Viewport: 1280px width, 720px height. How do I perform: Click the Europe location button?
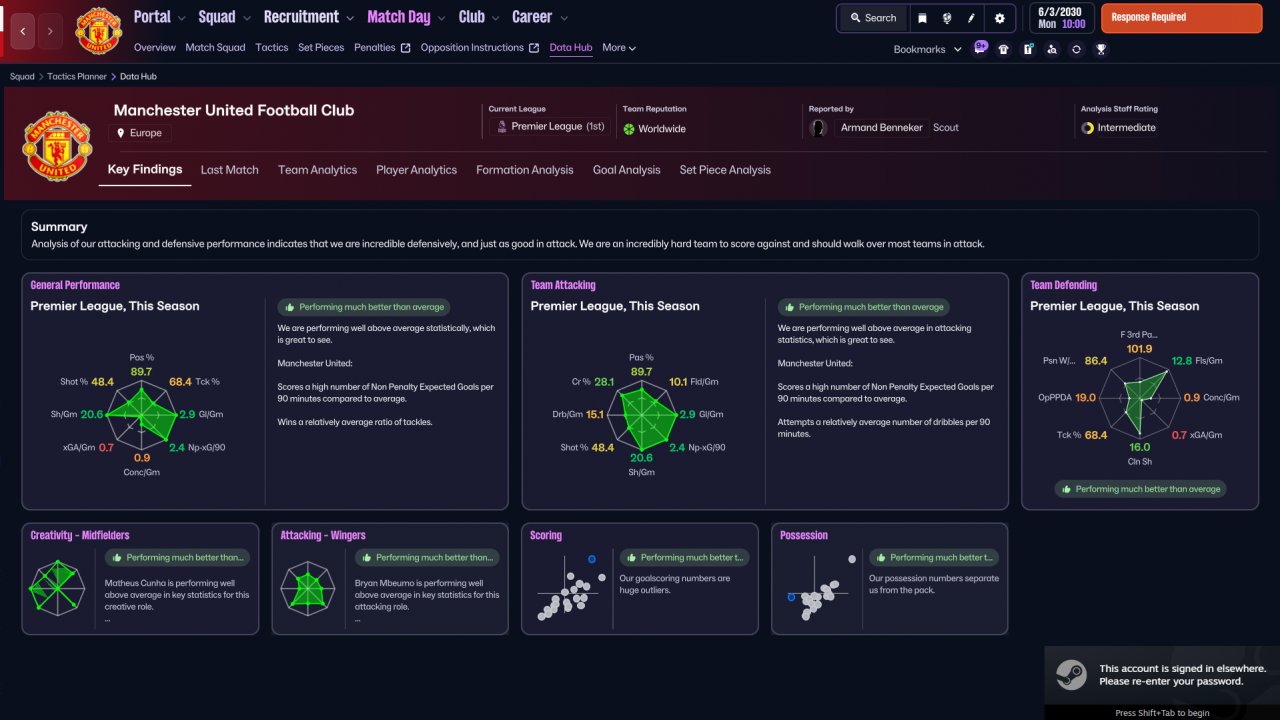point(140,133)
